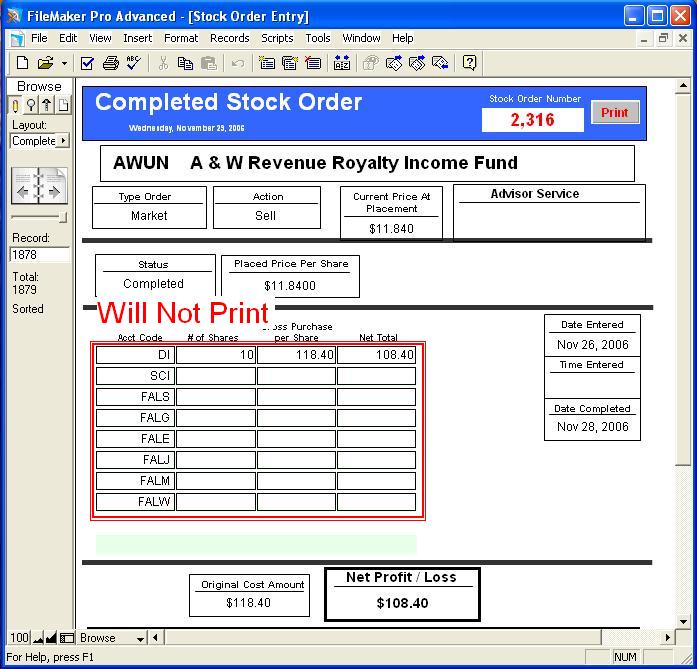This screenshot has width=697, height=669.
Task: Click the DI account code cell
Action: 135,355
